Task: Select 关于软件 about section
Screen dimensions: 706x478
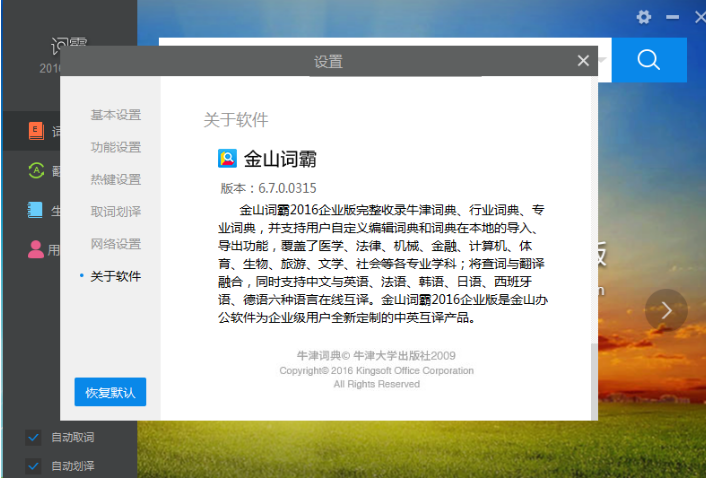Action: [x=116, y=276]
